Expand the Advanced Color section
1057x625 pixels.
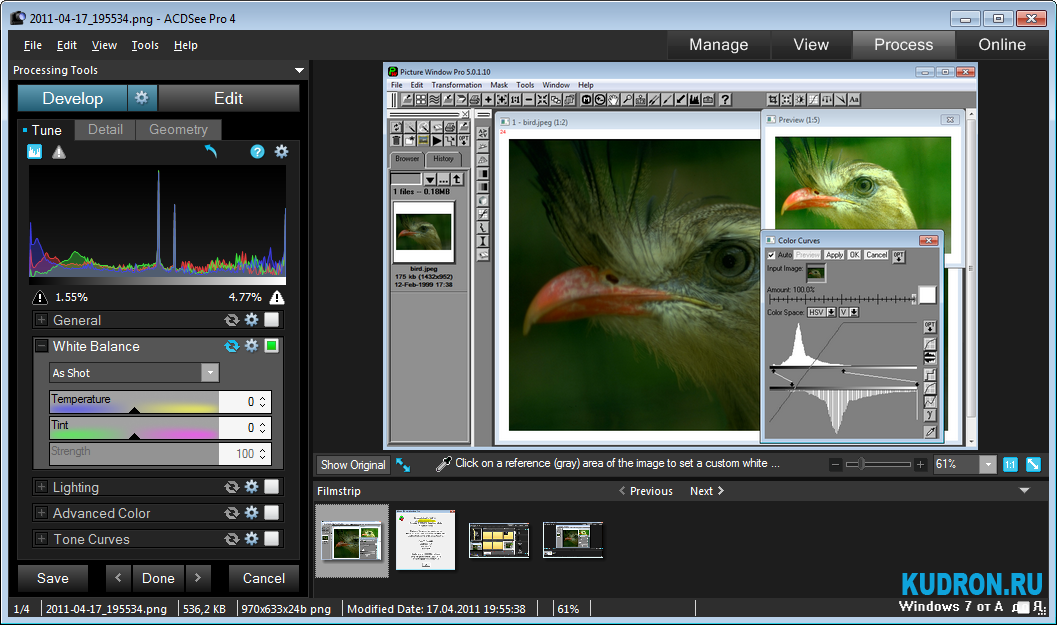point(41,513)
